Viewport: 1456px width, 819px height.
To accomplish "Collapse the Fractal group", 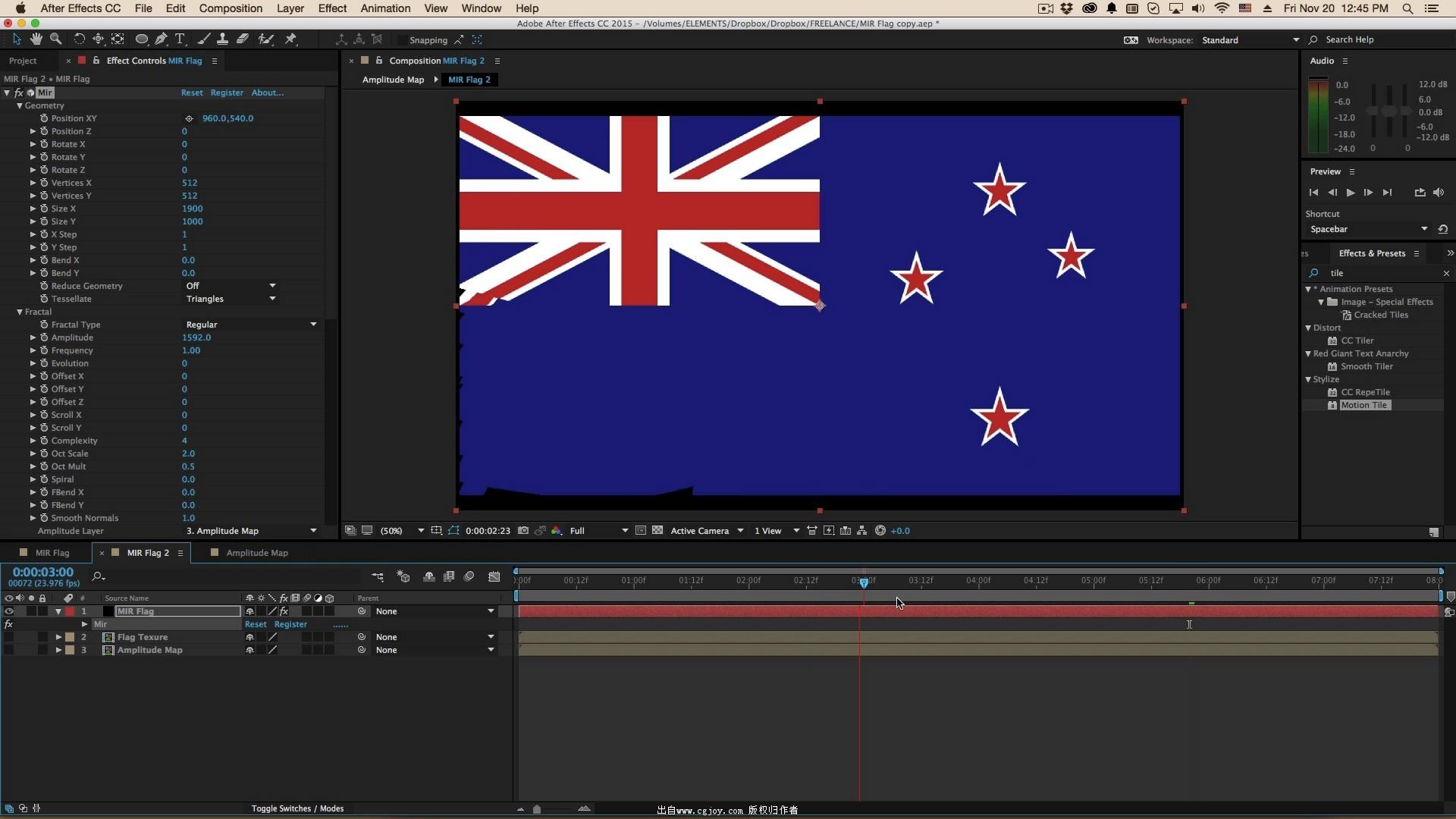I will tap(20, 312).
